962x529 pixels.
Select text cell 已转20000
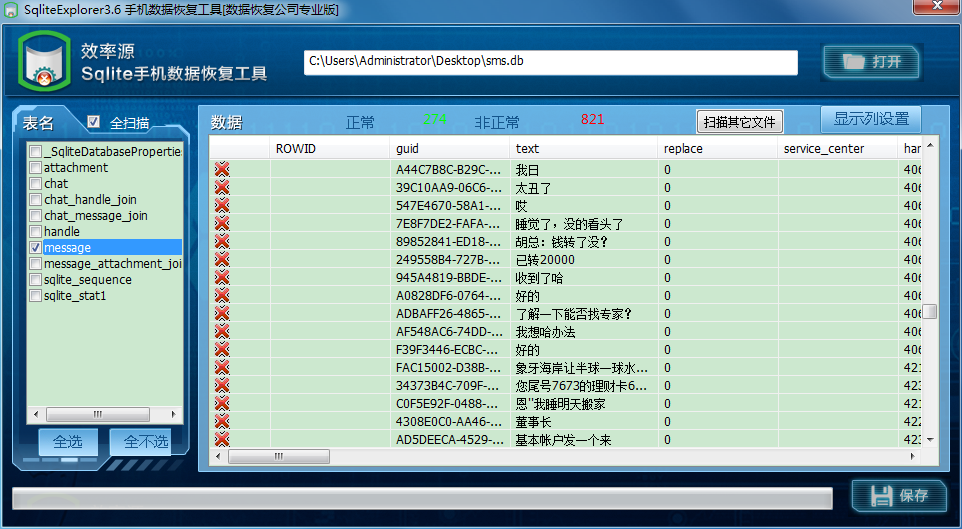(583, 260)
